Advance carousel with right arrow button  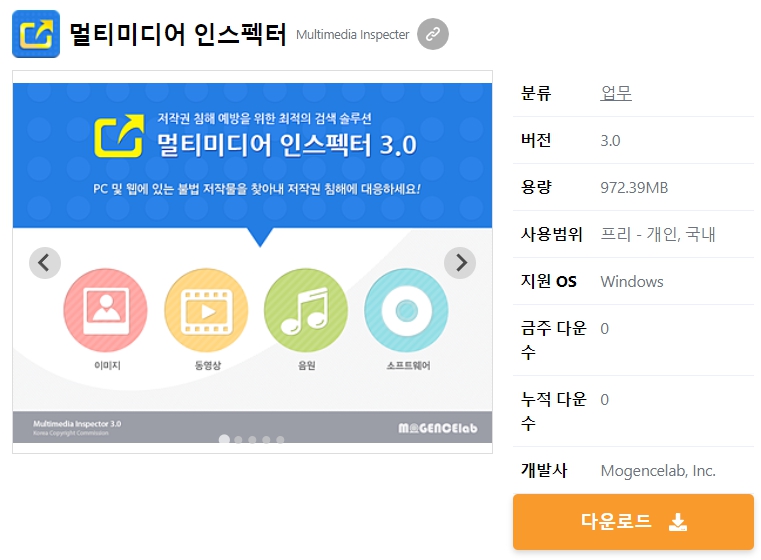[460, 263]
